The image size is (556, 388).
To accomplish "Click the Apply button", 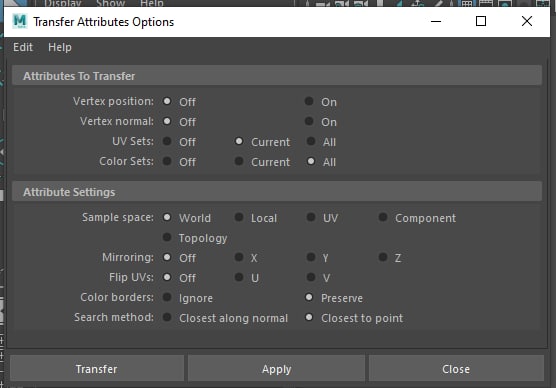I will [x=277, y=368].
